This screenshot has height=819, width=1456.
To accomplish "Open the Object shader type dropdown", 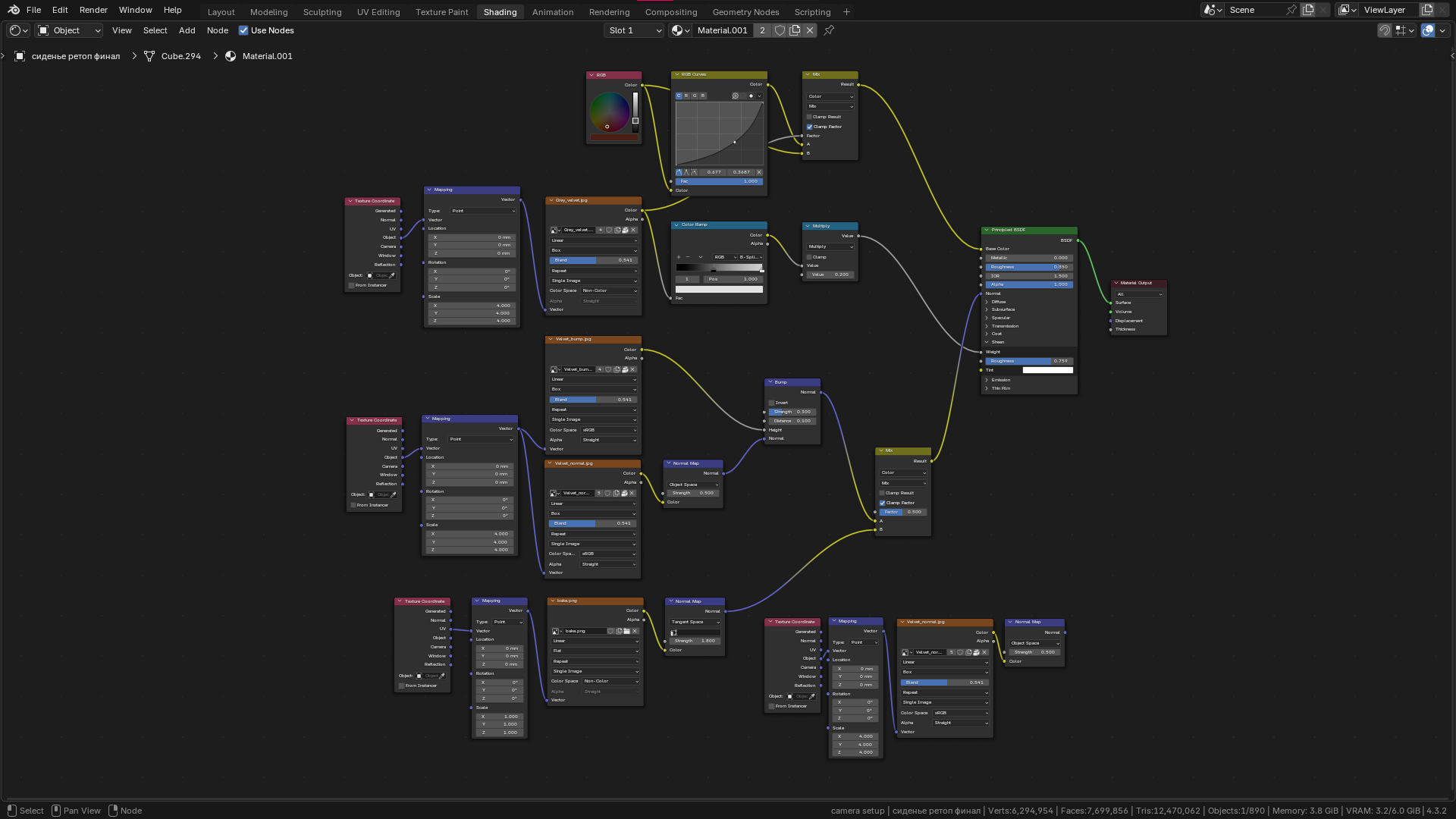I will pyautogui.click(x=70, y=30).
